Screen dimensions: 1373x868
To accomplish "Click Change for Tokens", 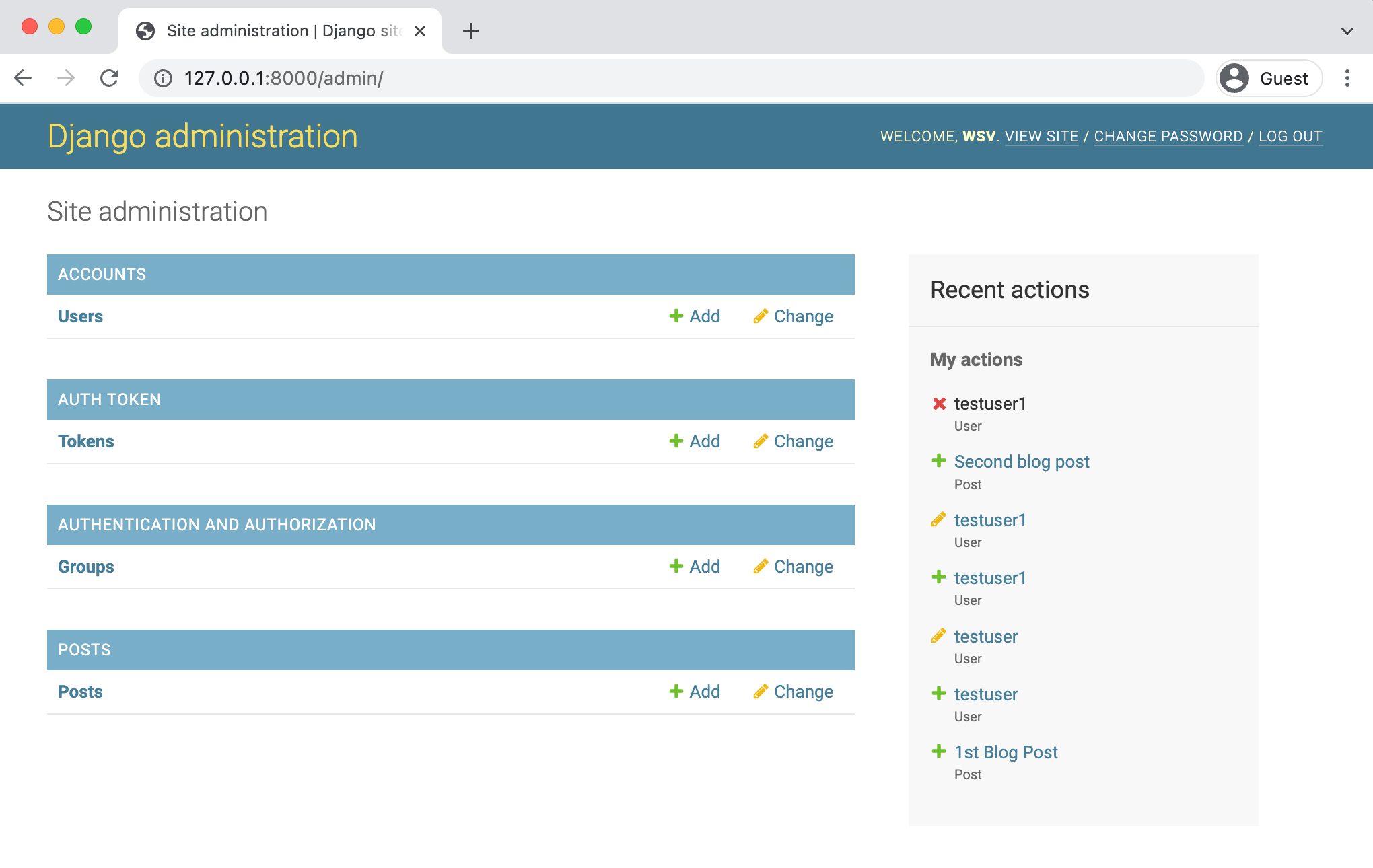I will (x=793, y=441).
